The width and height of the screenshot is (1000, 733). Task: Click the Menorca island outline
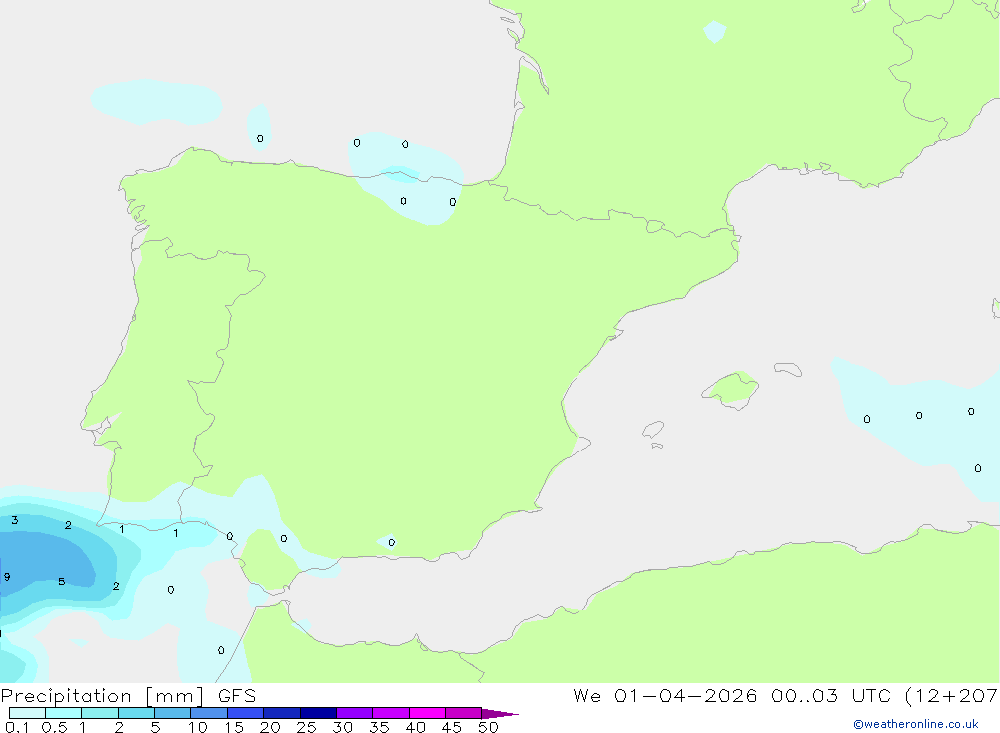pyautogui.click(x=788, y=369)
